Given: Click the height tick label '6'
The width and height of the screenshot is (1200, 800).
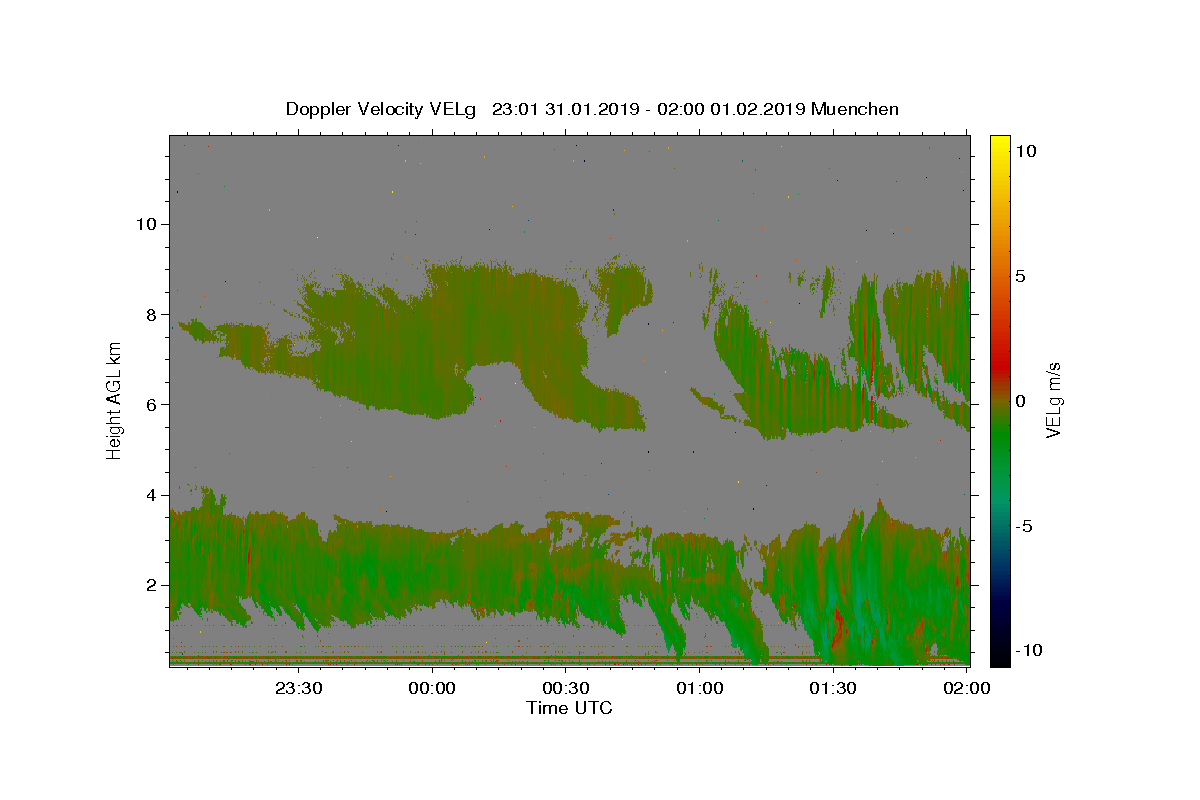Looking at the screenshot, I should (x=153, y=404).
